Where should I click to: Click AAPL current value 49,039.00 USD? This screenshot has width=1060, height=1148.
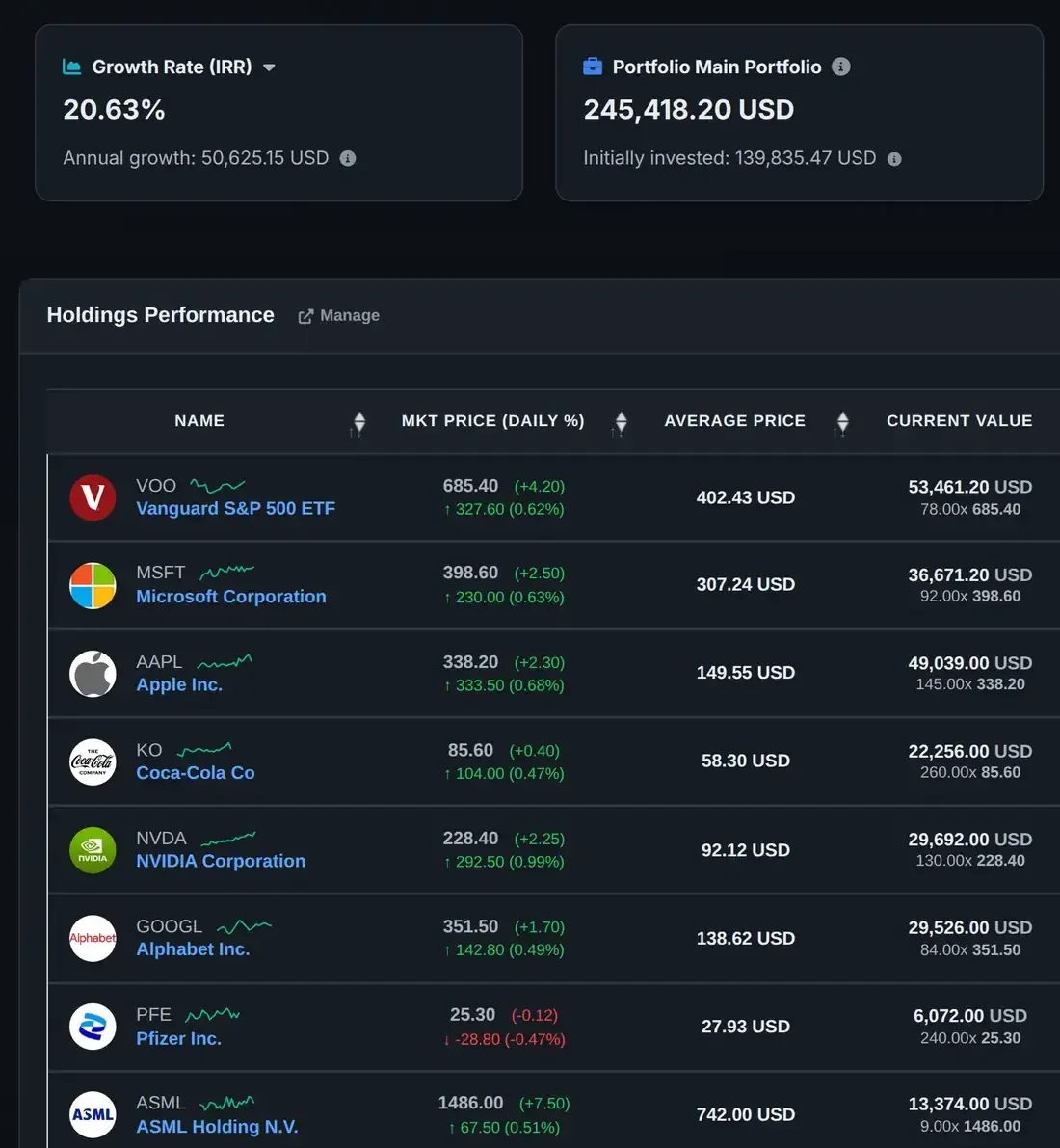pyautogui.click(x=970, y=662)
